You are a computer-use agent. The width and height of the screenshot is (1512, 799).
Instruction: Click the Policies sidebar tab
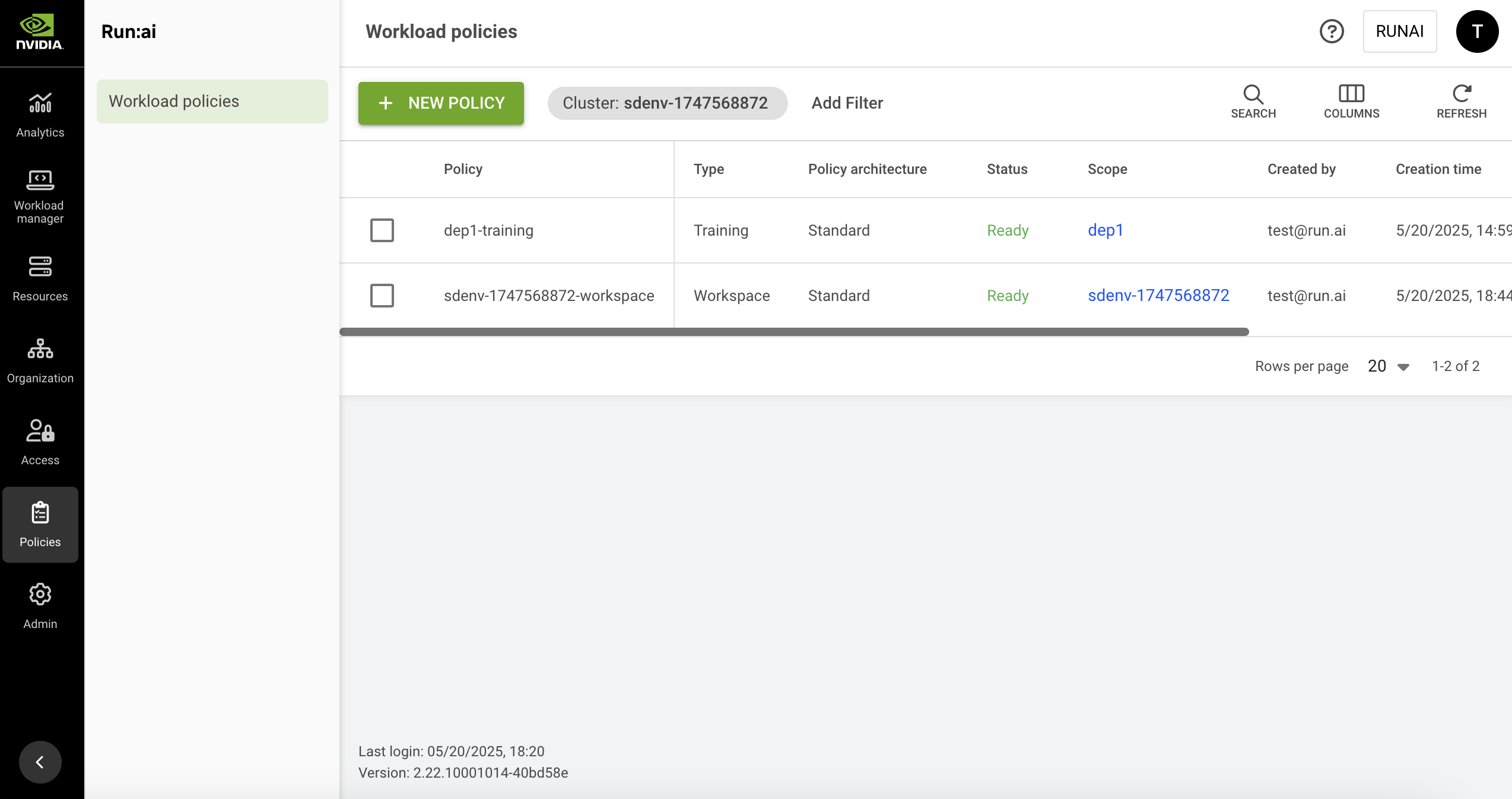click(x=40, y=524)
